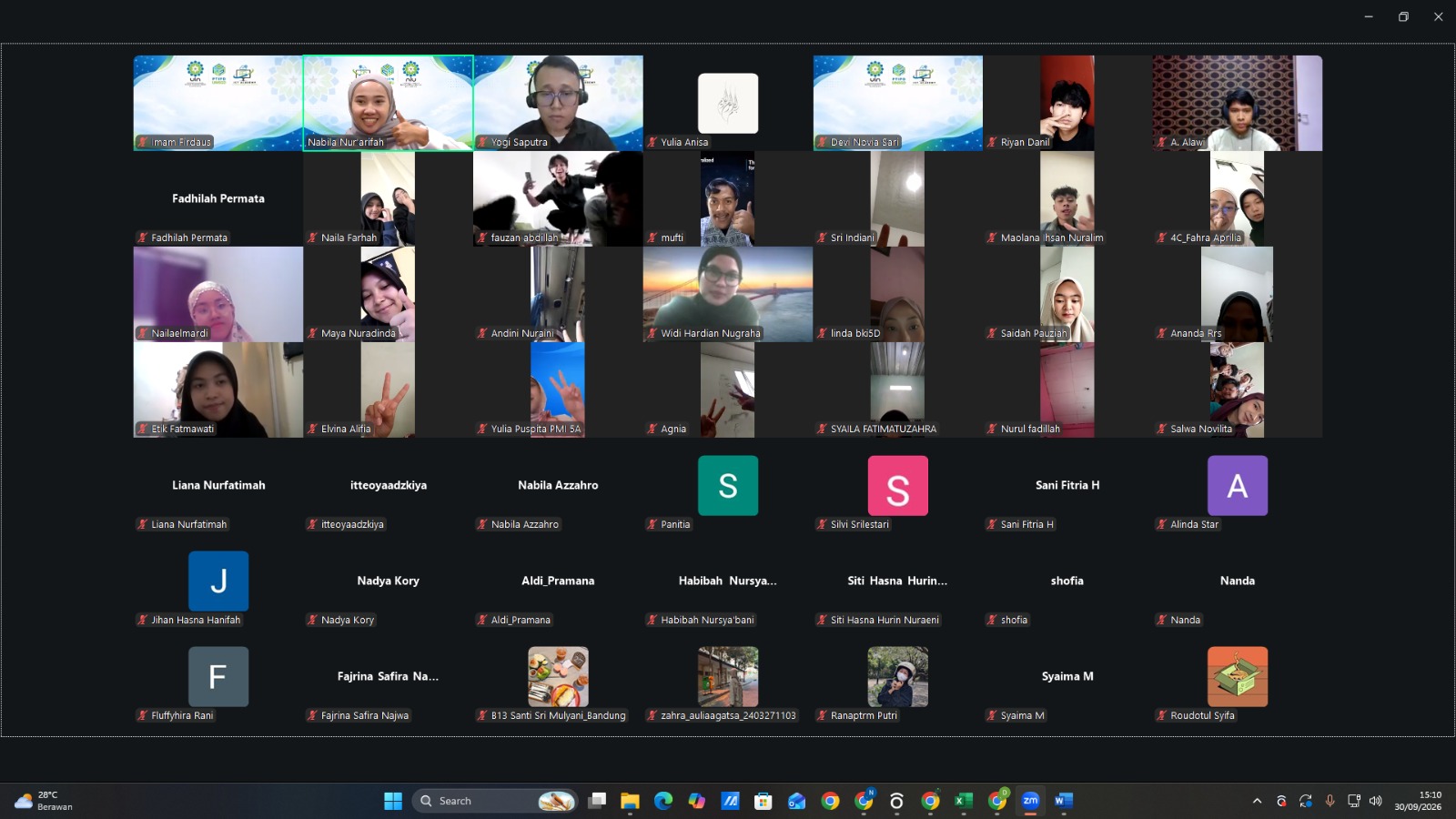Image resolution: width=1456 pixels, height=819 pixels.
Task: Click the taskbar Search box
Action: 495,801
